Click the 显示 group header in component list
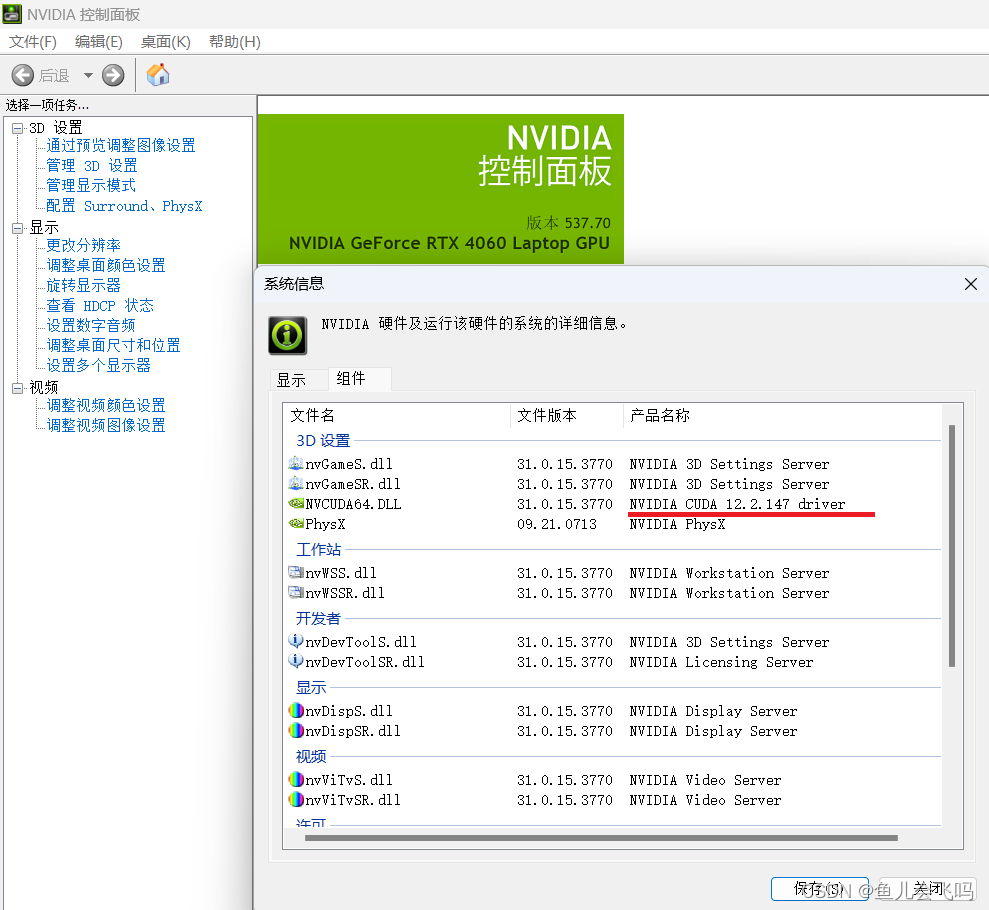The image size is (989, 910). [x=311, y=687]
